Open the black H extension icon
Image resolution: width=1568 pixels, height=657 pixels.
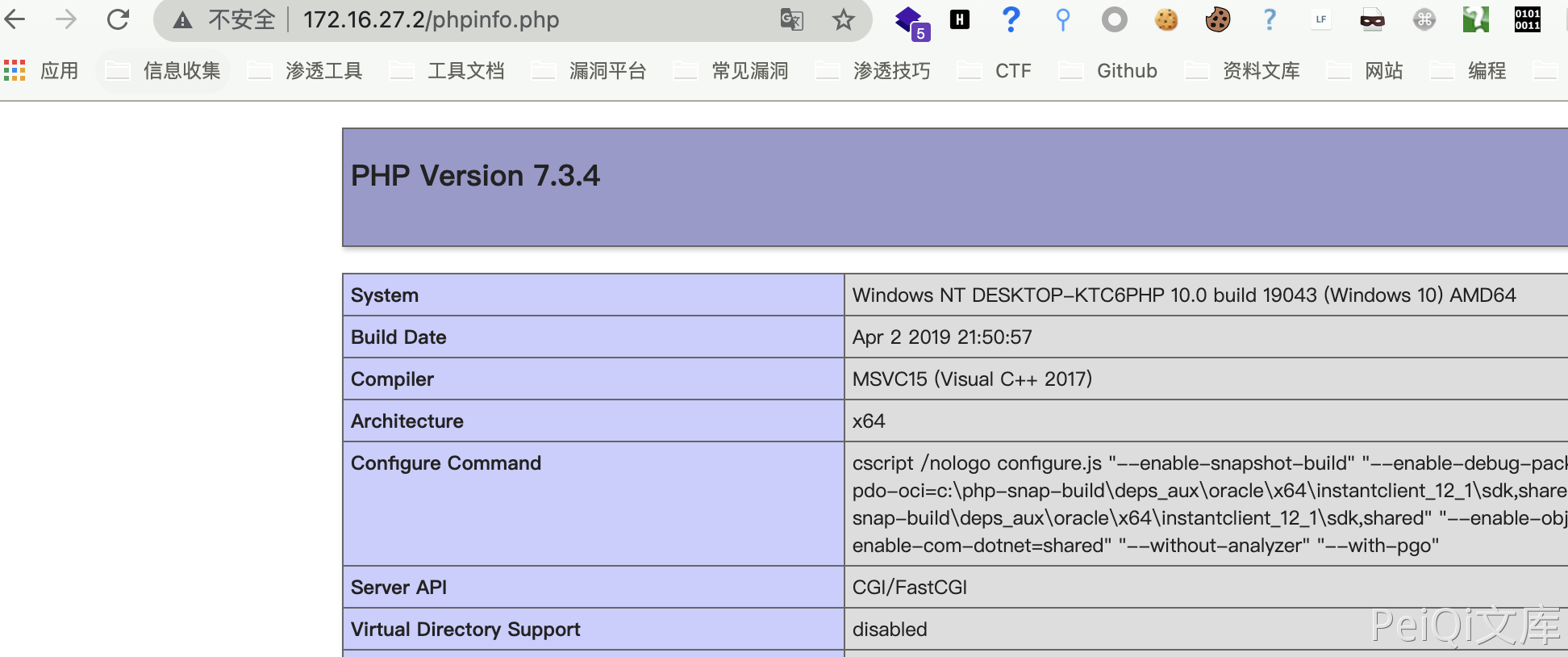point(960,19)
